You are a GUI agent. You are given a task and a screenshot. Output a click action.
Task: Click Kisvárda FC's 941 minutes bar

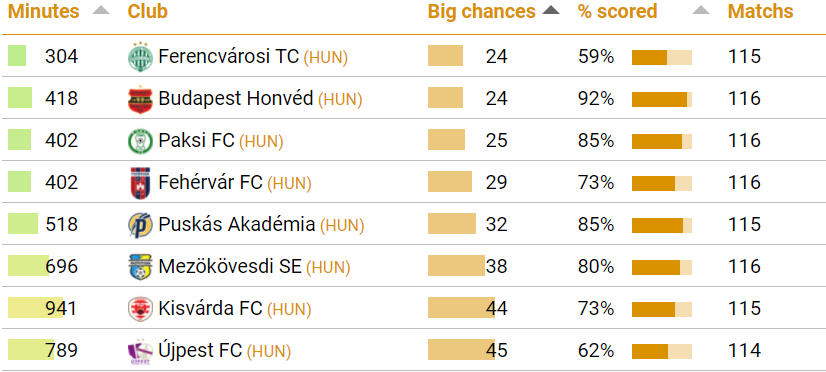35,308
